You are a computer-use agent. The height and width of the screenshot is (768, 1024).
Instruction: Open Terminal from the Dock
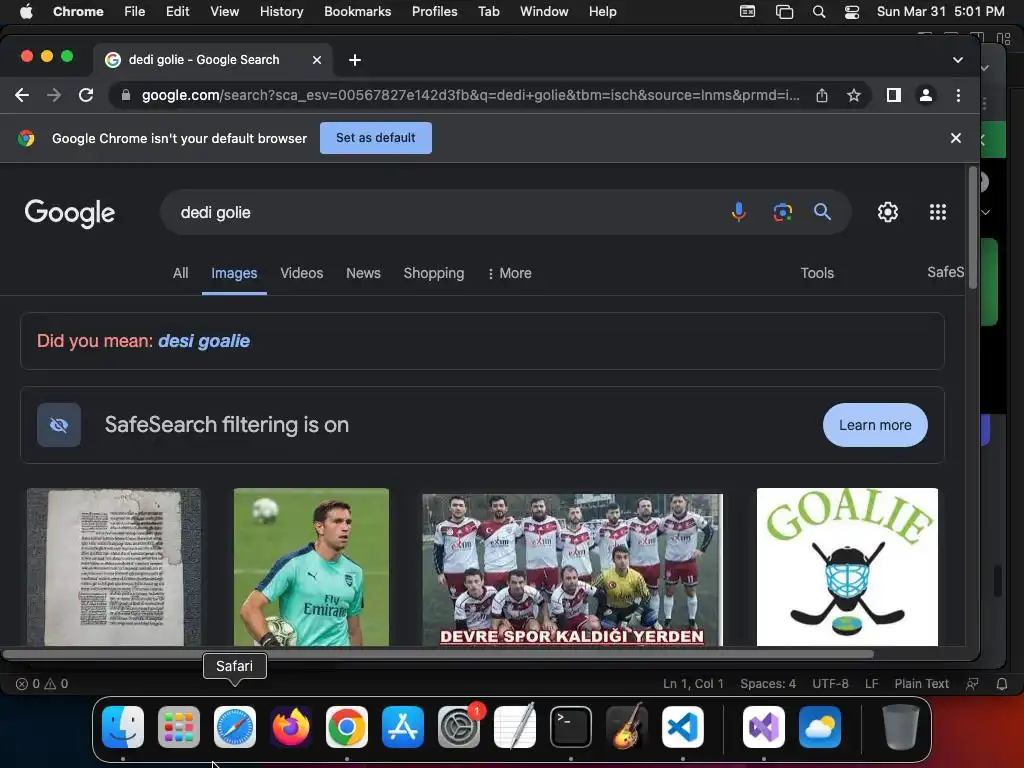(571, 727)
